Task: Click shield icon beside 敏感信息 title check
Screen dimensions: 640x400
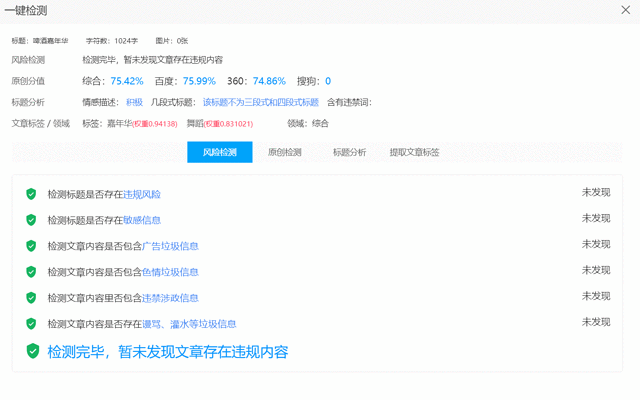Action: coord(32,220)
